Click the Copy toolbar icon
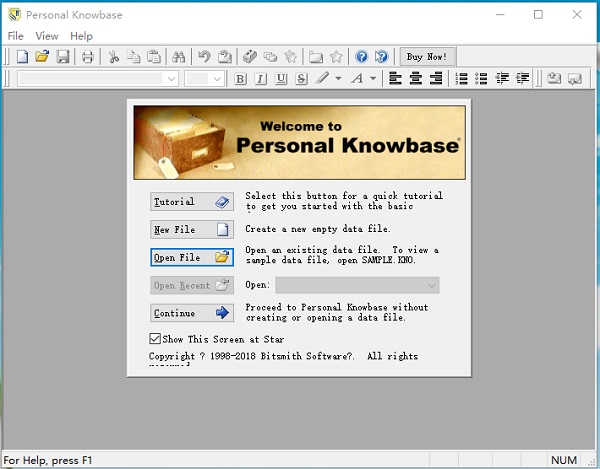The image size is (600, 469). pos(133,57)
